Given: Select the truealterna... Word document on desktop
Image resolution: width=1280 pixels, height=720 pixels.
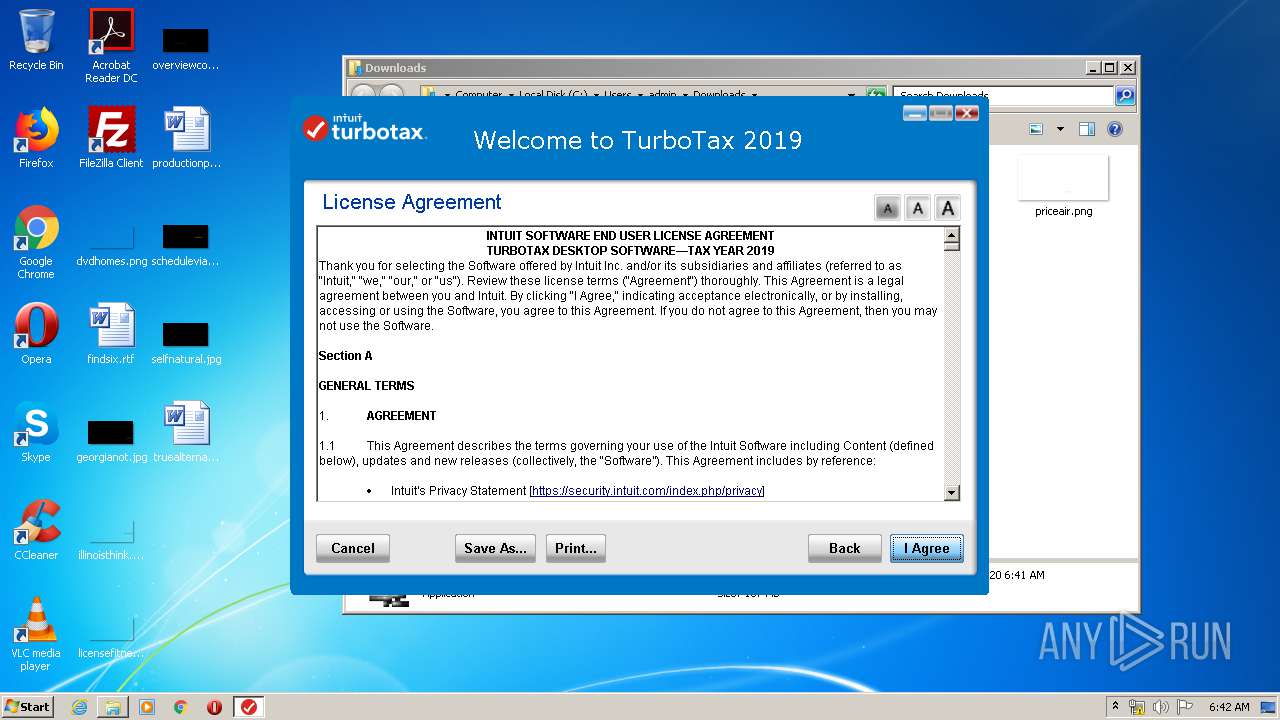Looking at the screenshot, I should pyautogui.click(x=186, y=432).
